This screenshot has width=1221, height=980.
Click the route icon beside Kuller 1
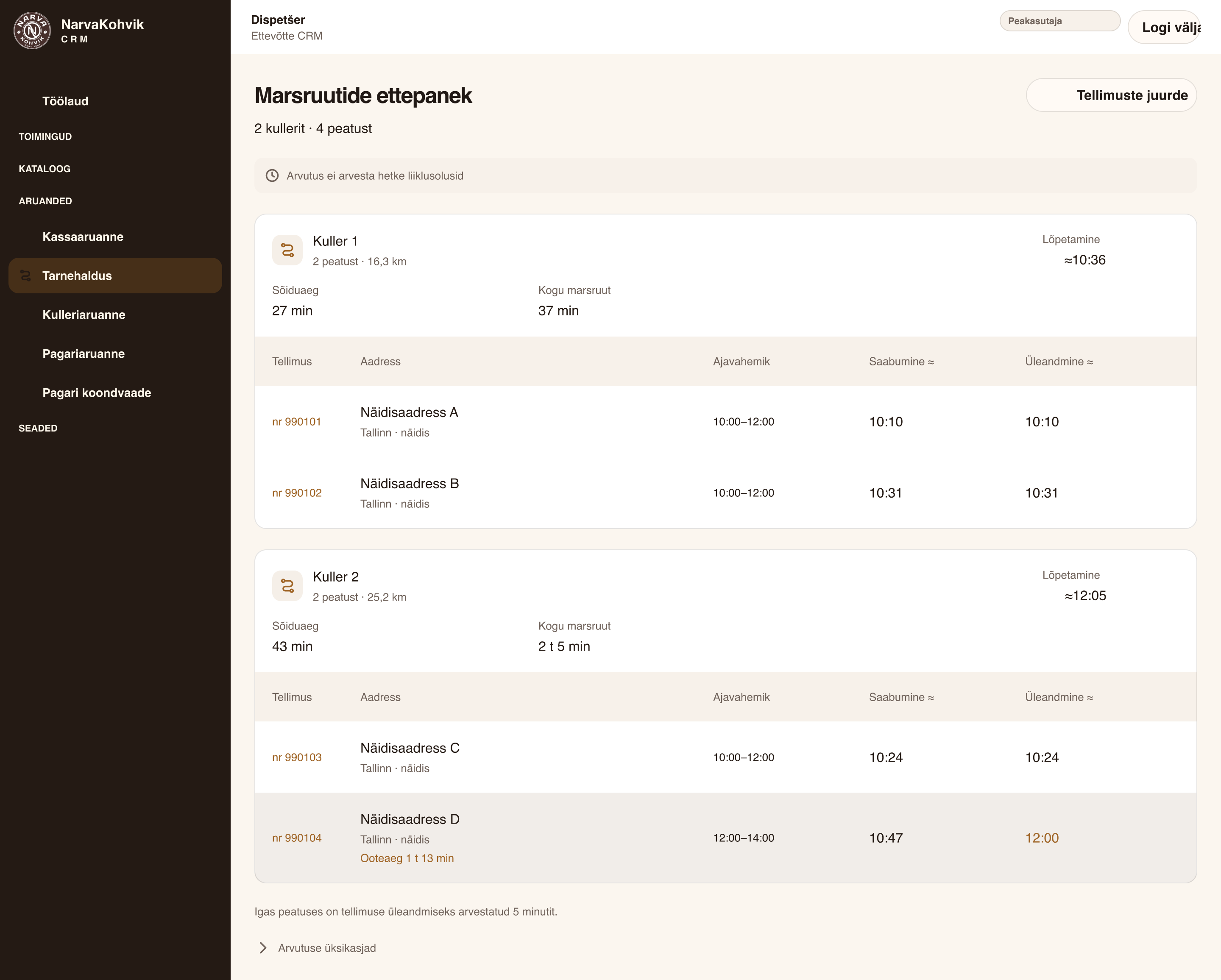pos(287,250)
